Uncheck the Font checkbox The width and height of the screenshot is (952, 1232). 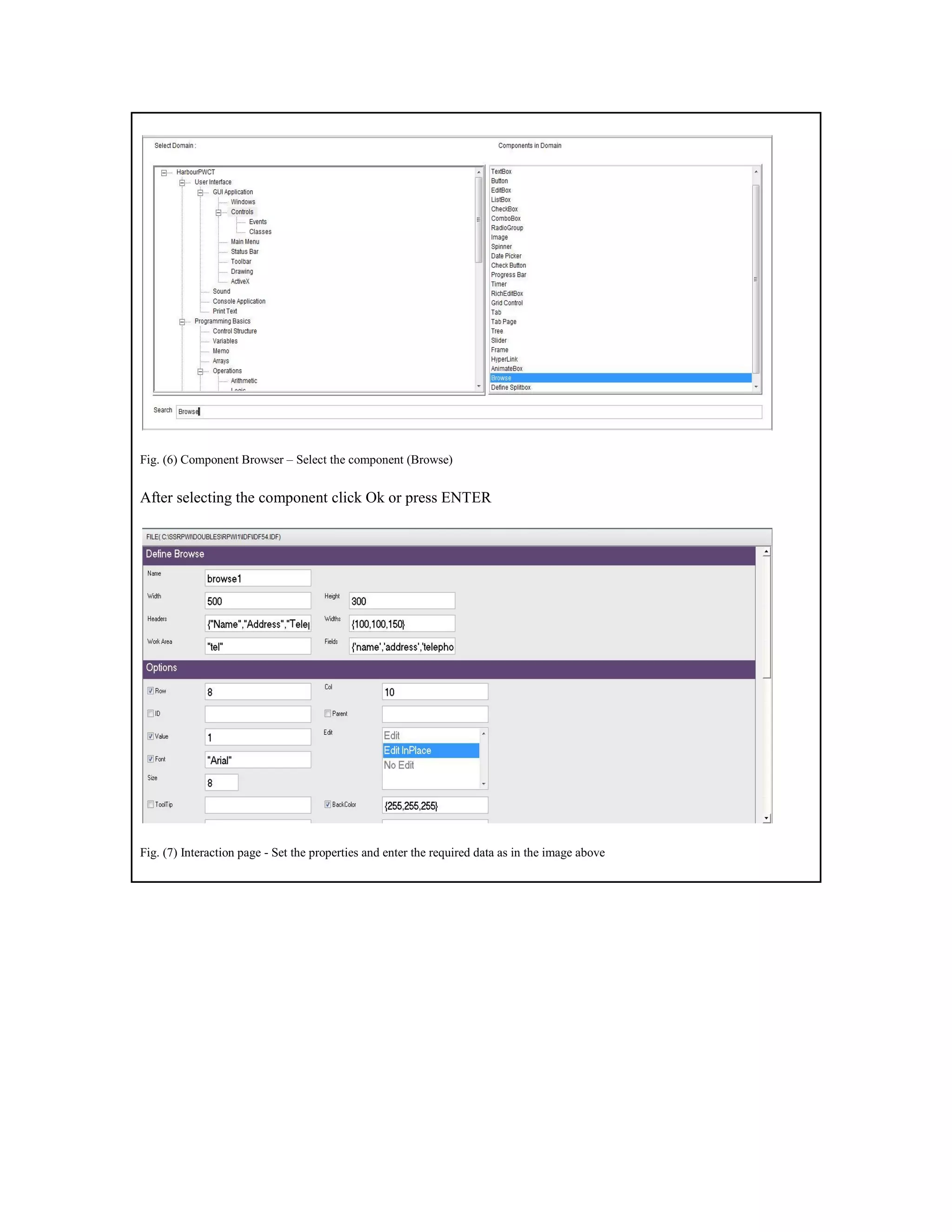[151, 759]
